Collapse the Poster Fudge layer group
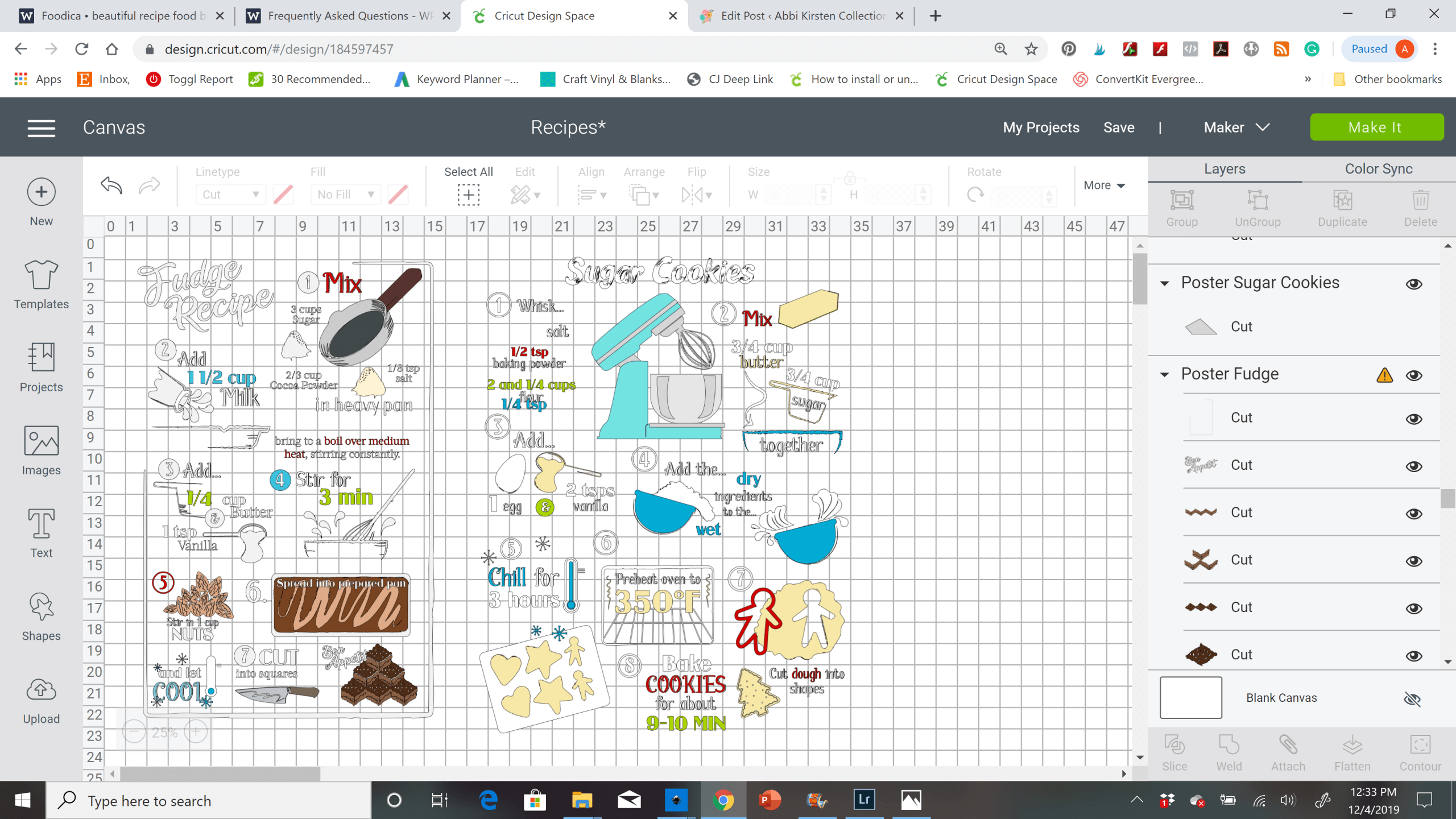This screenshot has width=1456, height=819. coord(1165,375)
